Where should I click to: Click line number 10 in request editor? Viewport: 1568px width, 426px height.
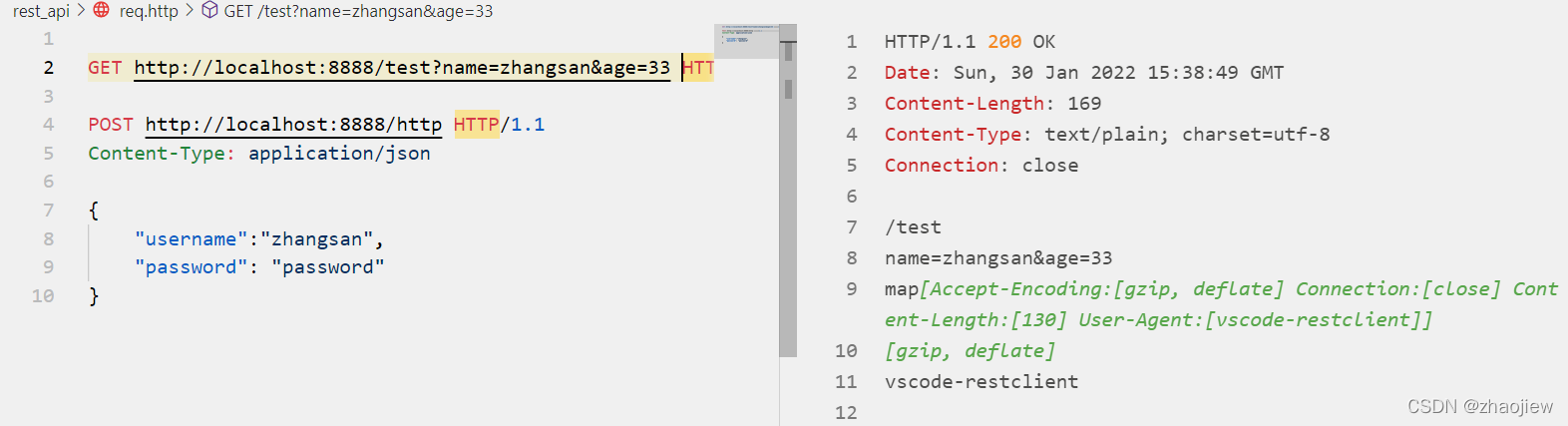43,296
